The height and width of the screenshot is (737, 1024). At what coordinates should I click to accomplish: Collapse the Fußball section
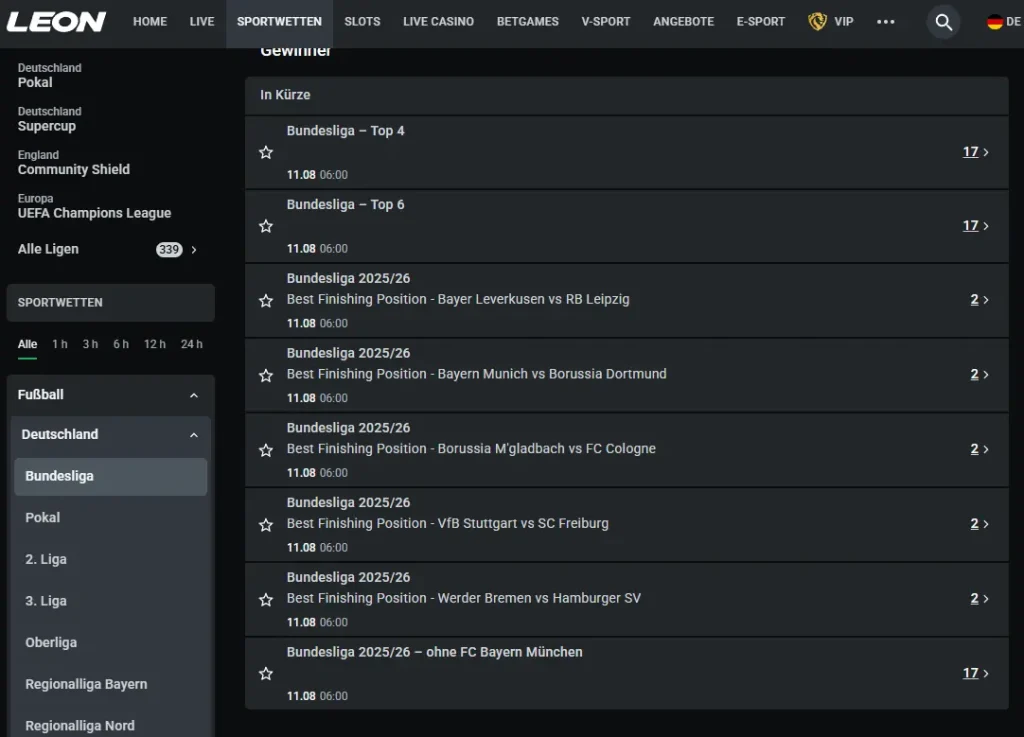pos(194,395)
